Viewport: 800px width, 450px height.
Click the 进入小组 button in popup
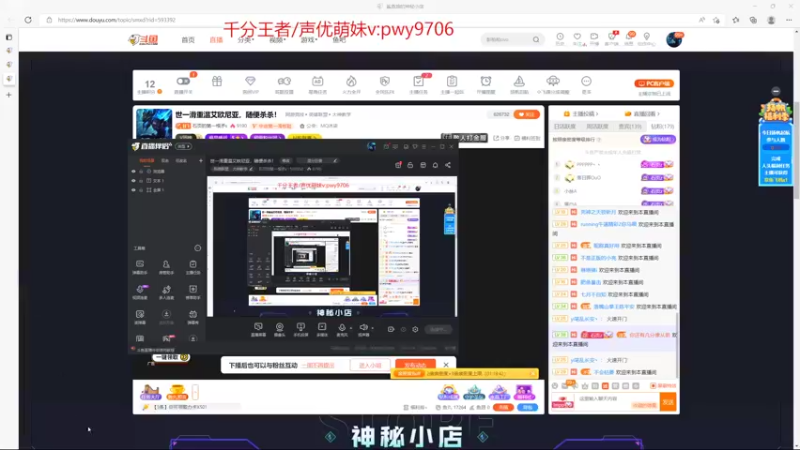click(370, 365)
